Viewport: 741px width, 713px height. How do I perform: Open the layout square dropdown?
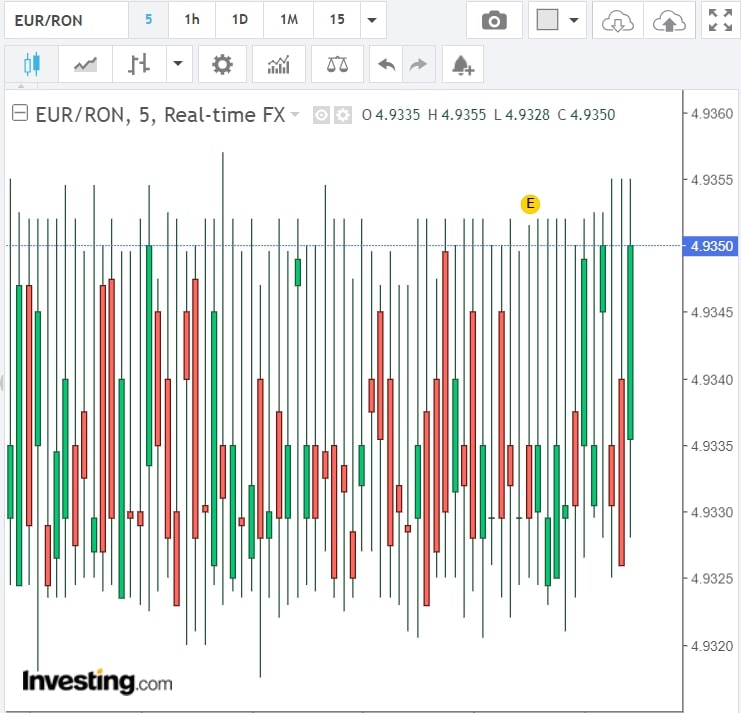click(x=558, y=20)
